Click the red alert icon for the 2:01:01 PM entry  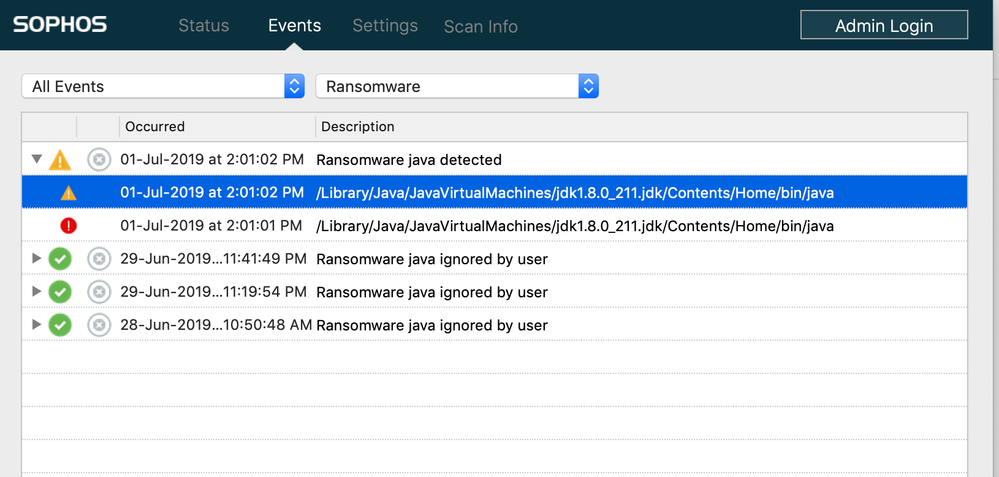coord(68,225)
